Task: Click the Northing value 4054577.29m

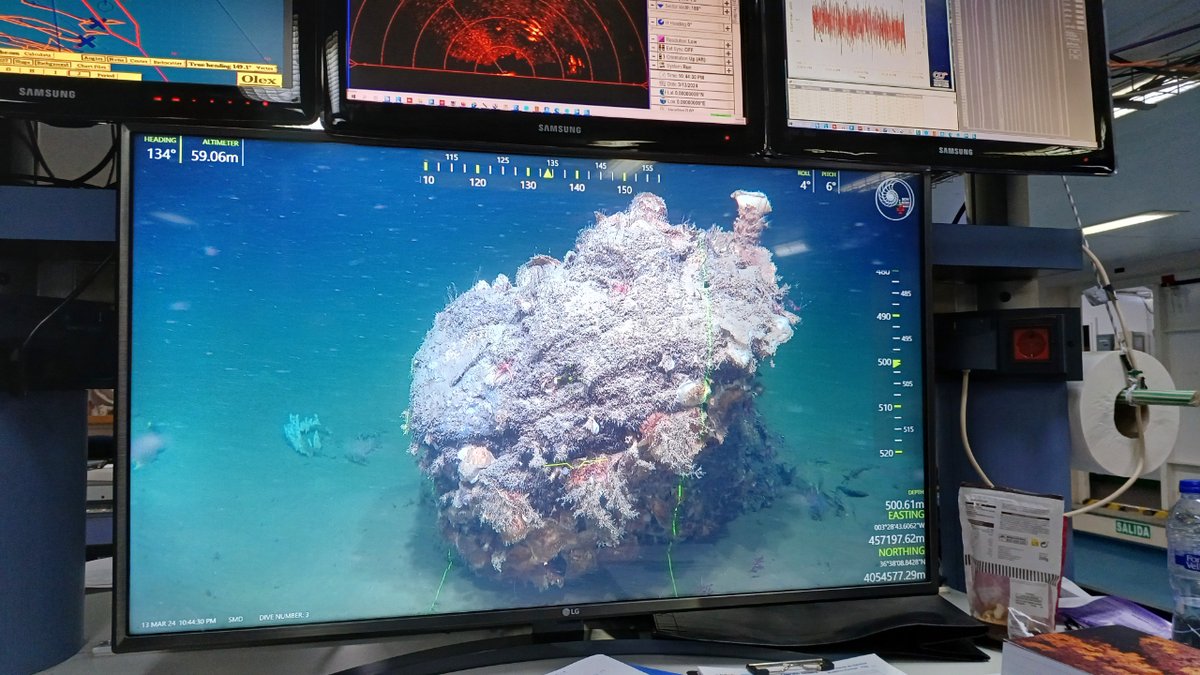Action: tap(894, 576)
